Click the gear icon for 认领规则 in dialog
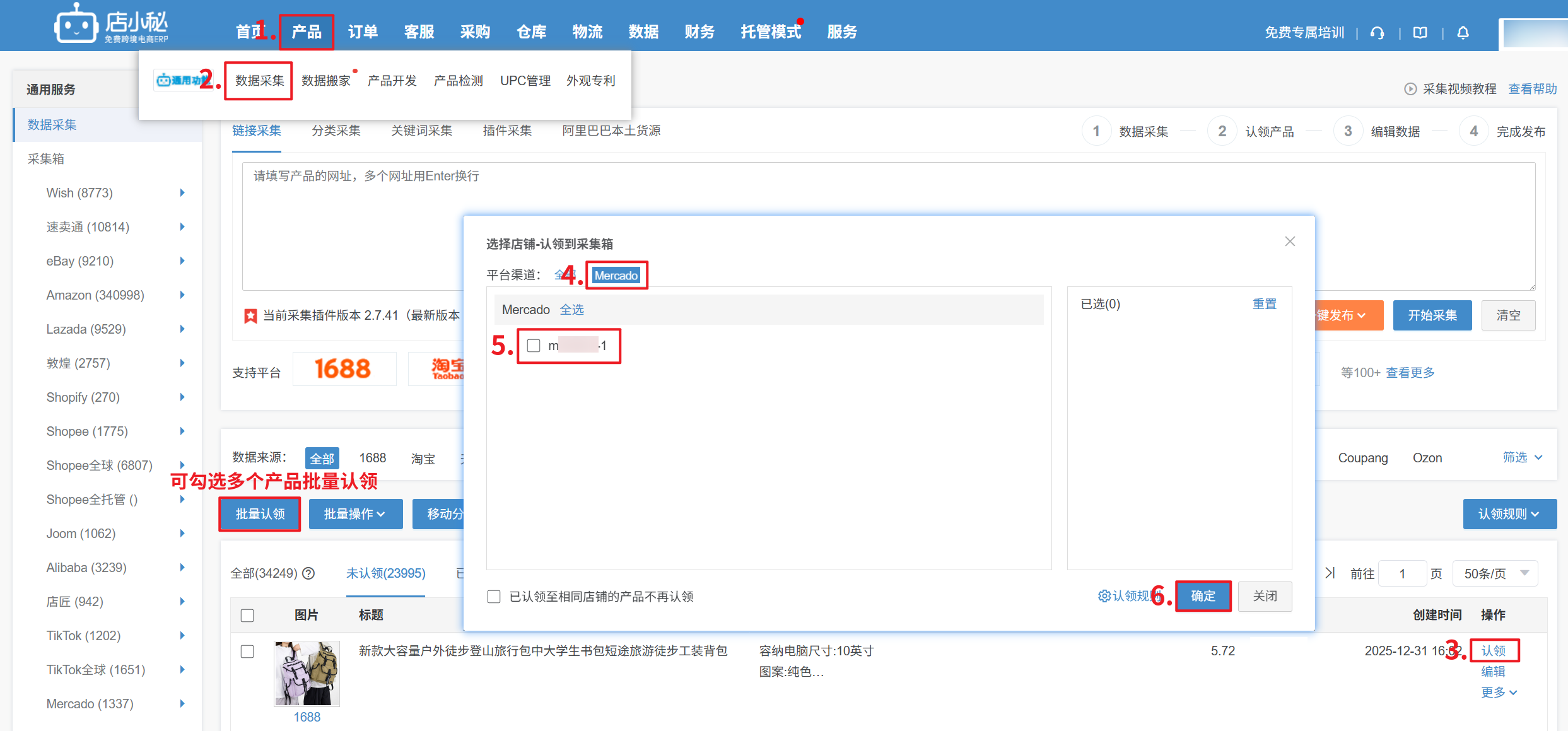The width and height of the screenshot is (1568, 731). [1104, 596]
